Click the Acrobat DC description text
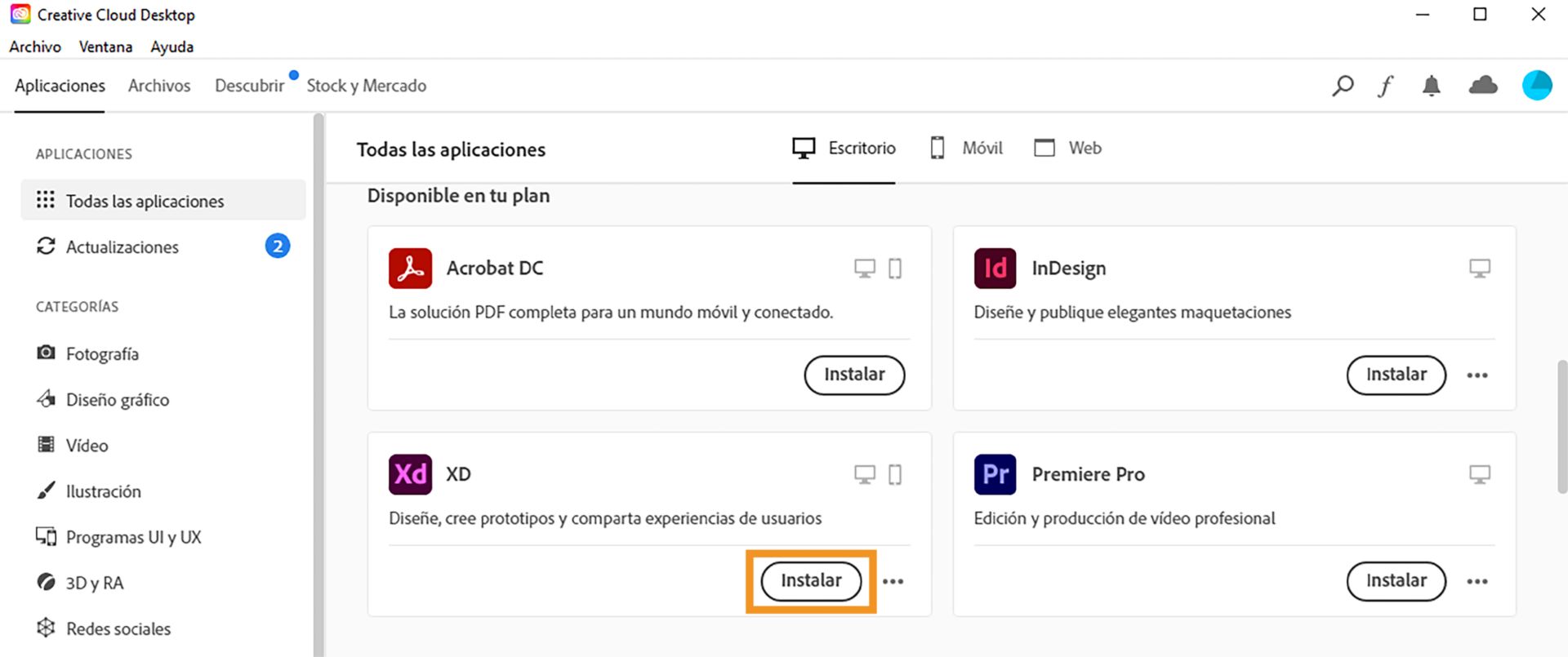This screenshot has width=1568, height=657. point(611,312)
